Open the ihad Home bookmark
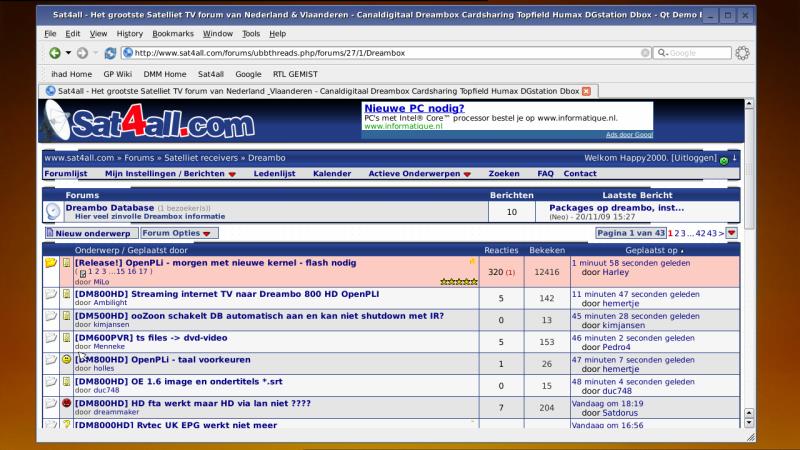Screen dimensions: 800x450 (x=71, y=74)
